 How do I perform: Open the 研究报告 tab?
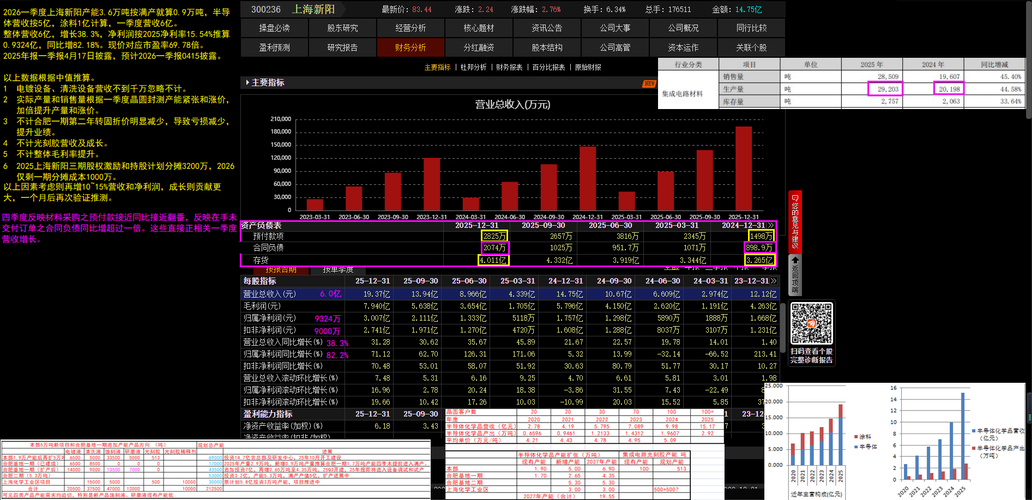click(342, 47)
